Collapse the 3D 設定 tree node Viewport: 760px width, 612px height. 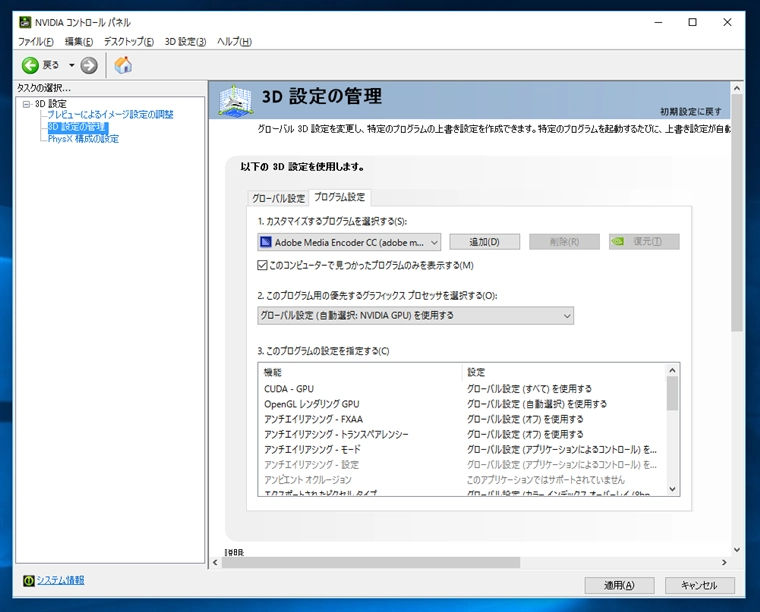pyautogui.click(x=26, y=104)
